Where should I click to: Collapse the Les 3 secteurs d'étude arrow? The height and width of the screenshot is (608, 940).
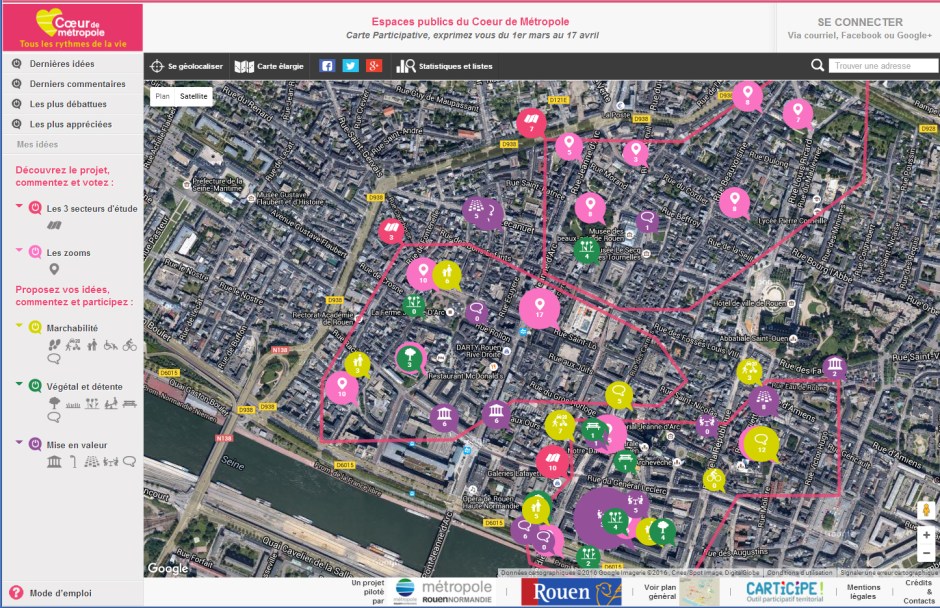(x=19, y=208)
